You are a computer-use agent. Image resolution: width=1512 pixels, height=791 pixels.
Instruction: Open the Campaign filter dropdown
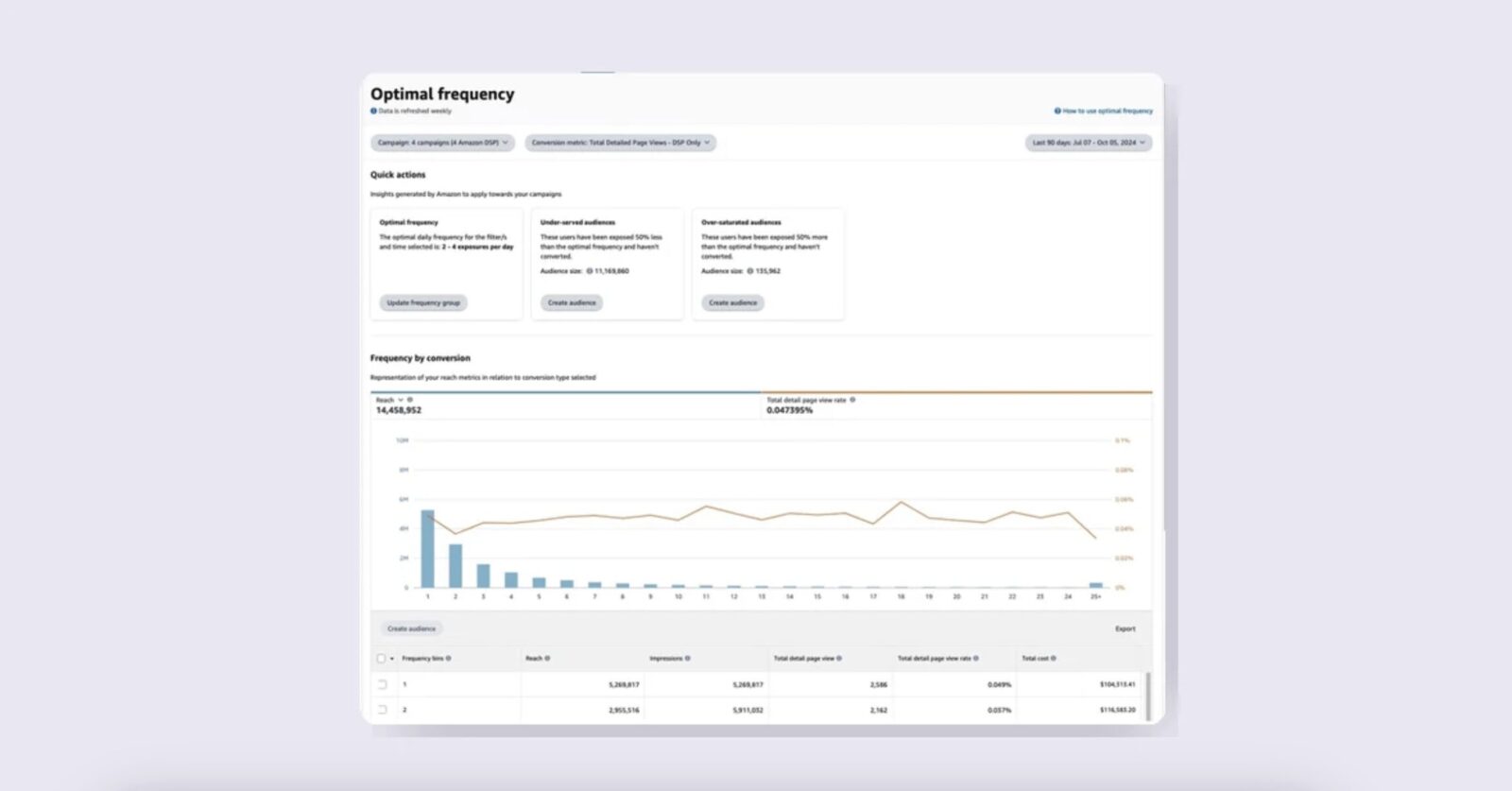point(442,143)
